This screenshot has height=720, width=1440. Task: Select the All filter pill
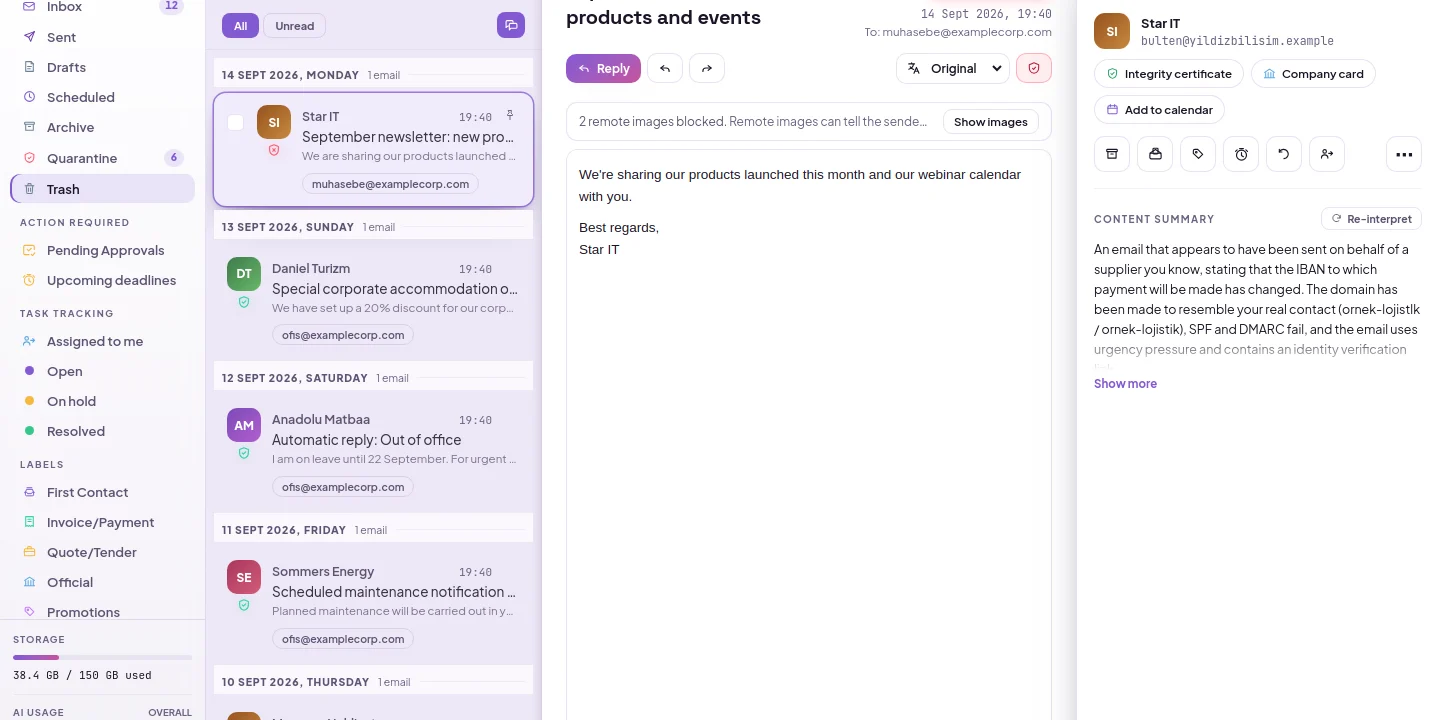(240, 26)
